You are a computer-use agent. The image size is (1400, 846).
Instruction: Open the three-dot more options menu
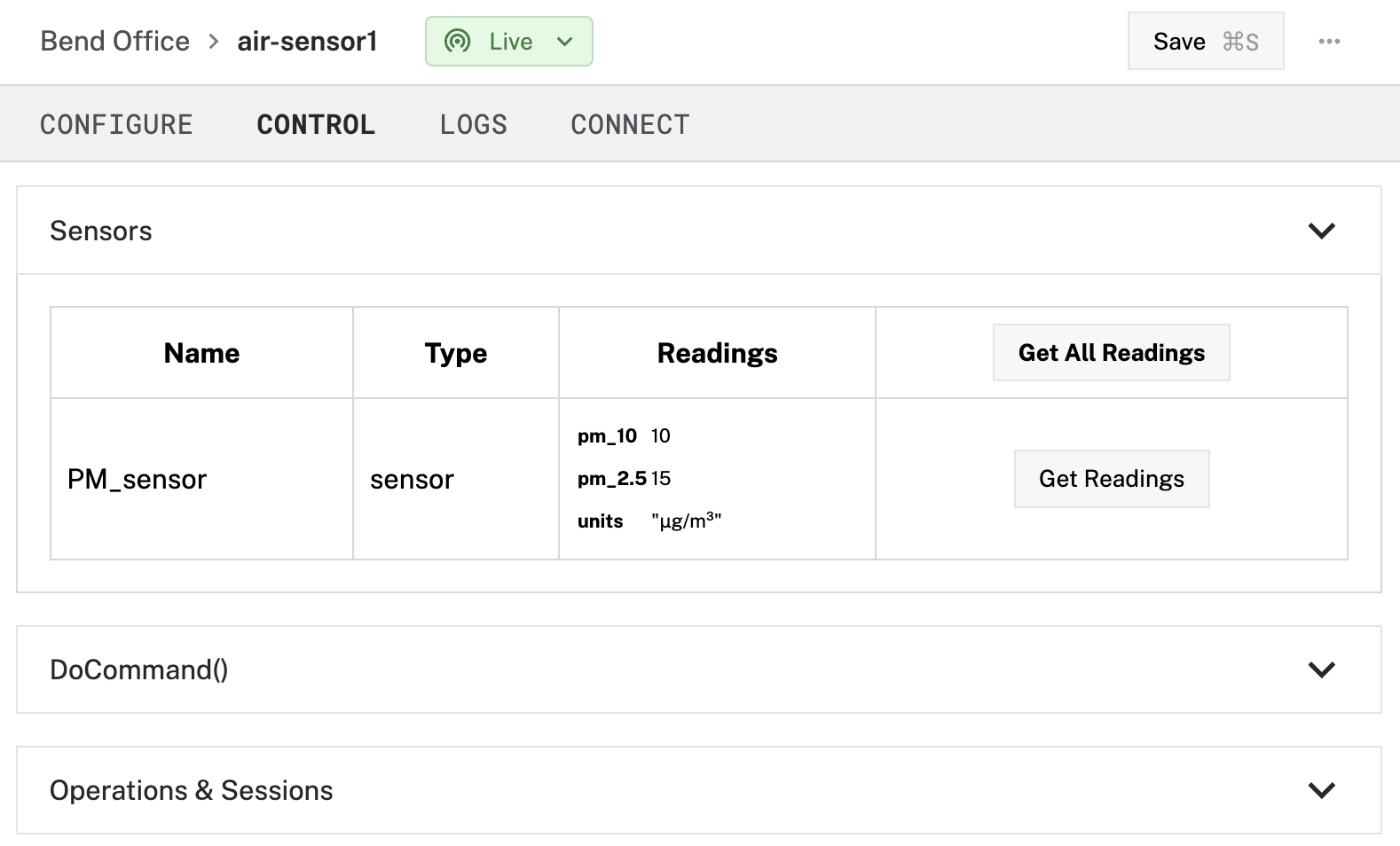(1329, 42)
